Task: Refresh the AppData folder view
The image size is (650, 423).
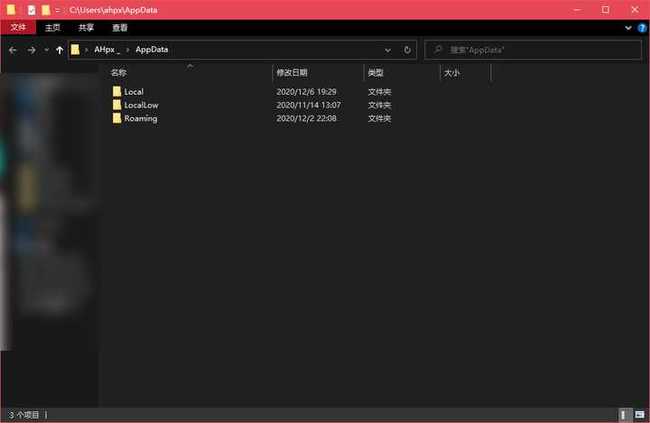Action: point(407,49)
